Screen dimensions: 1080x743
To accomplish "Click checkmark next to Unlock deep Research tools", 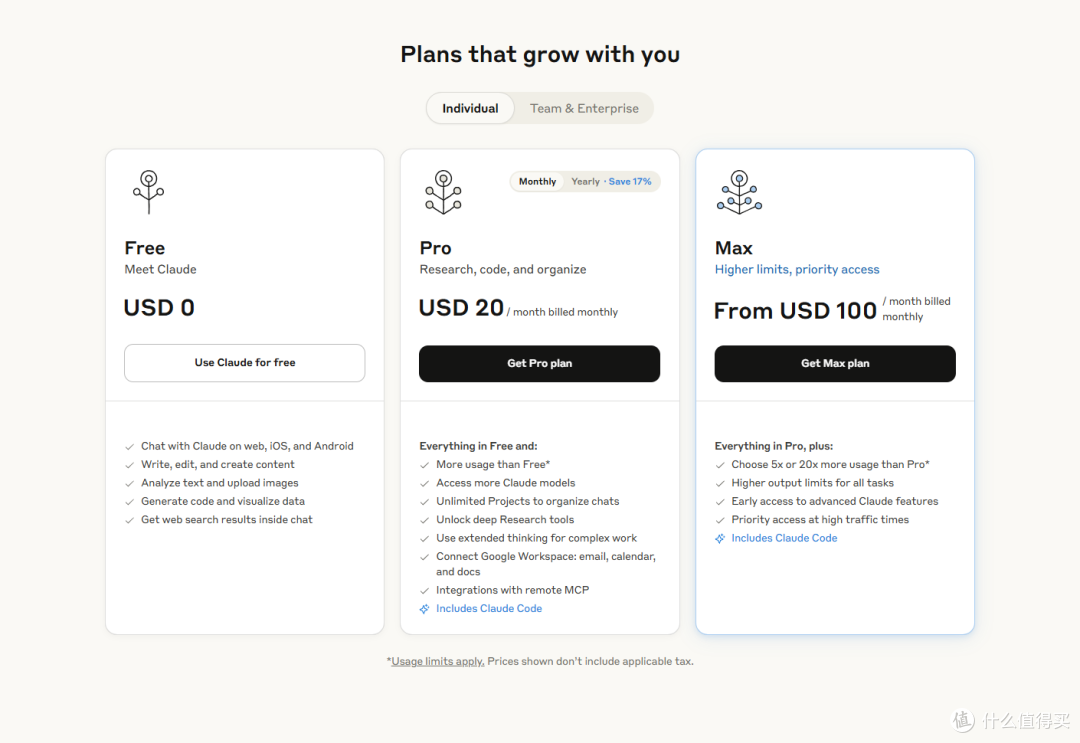I will 424,521.
